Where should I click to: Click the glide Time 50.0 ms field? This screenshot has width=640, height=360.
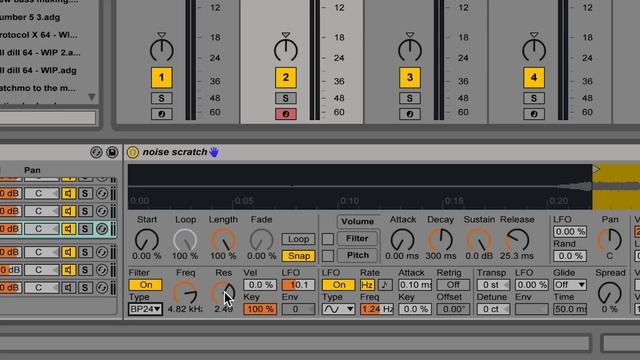(570, 309)
